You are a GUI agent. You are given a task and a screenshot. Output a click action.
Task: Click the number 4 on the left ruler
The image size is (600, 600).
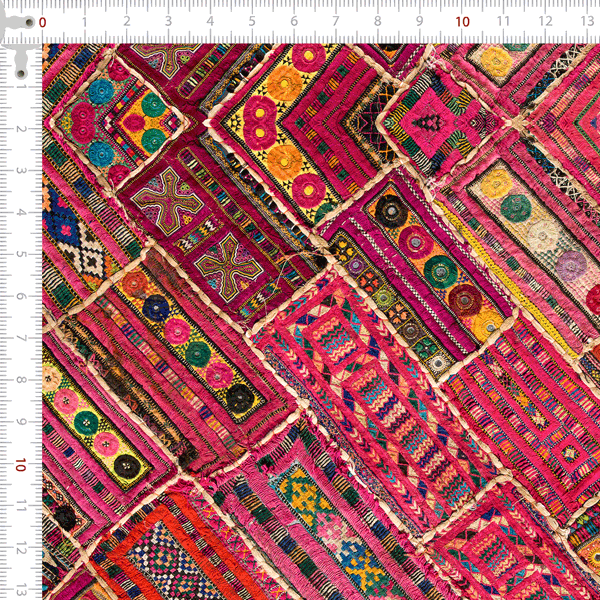pyautogui.click(x=21, y=212)
